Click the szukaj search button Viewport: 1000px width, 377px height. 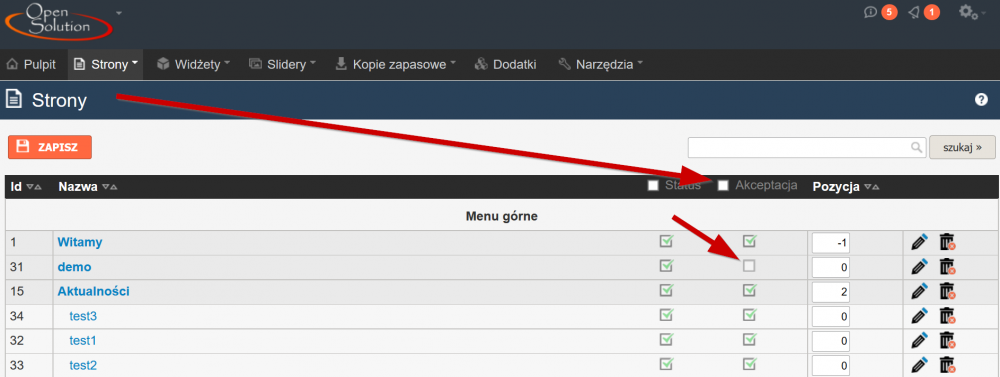(x=962, y=147)
